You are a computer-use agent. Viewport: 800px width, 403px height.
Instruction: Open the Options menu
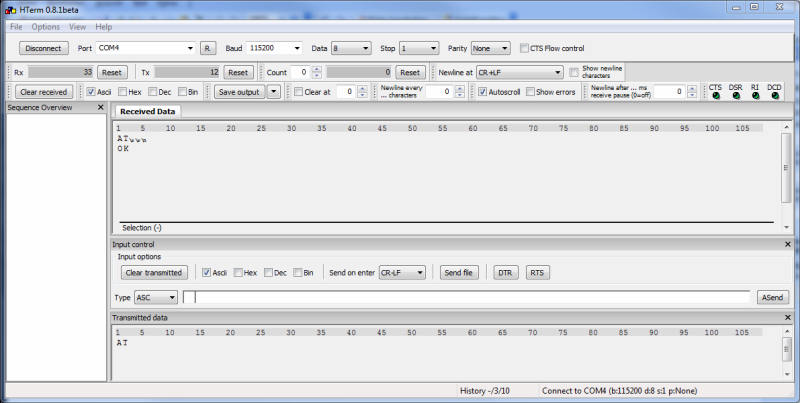point(46,26)
